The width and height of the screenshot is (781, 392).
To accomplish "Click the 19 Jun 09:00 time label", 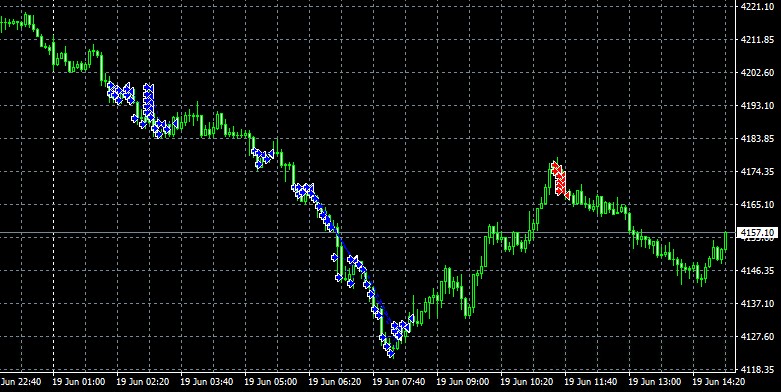I will pyautogui.click(x=464, y=382).
